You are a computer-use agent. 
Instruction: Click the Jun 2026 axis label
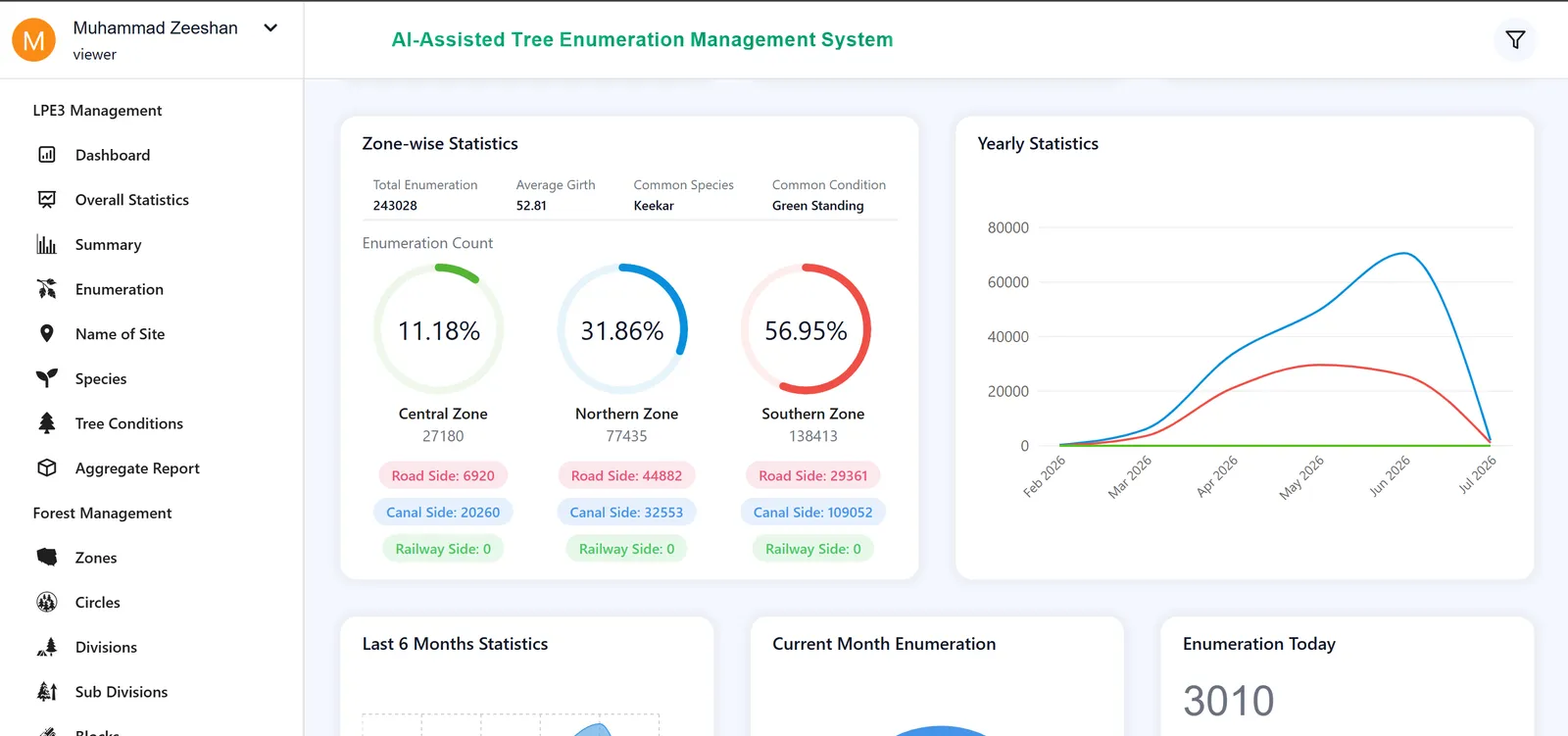pyautogui.click(x=1391, y=475)
